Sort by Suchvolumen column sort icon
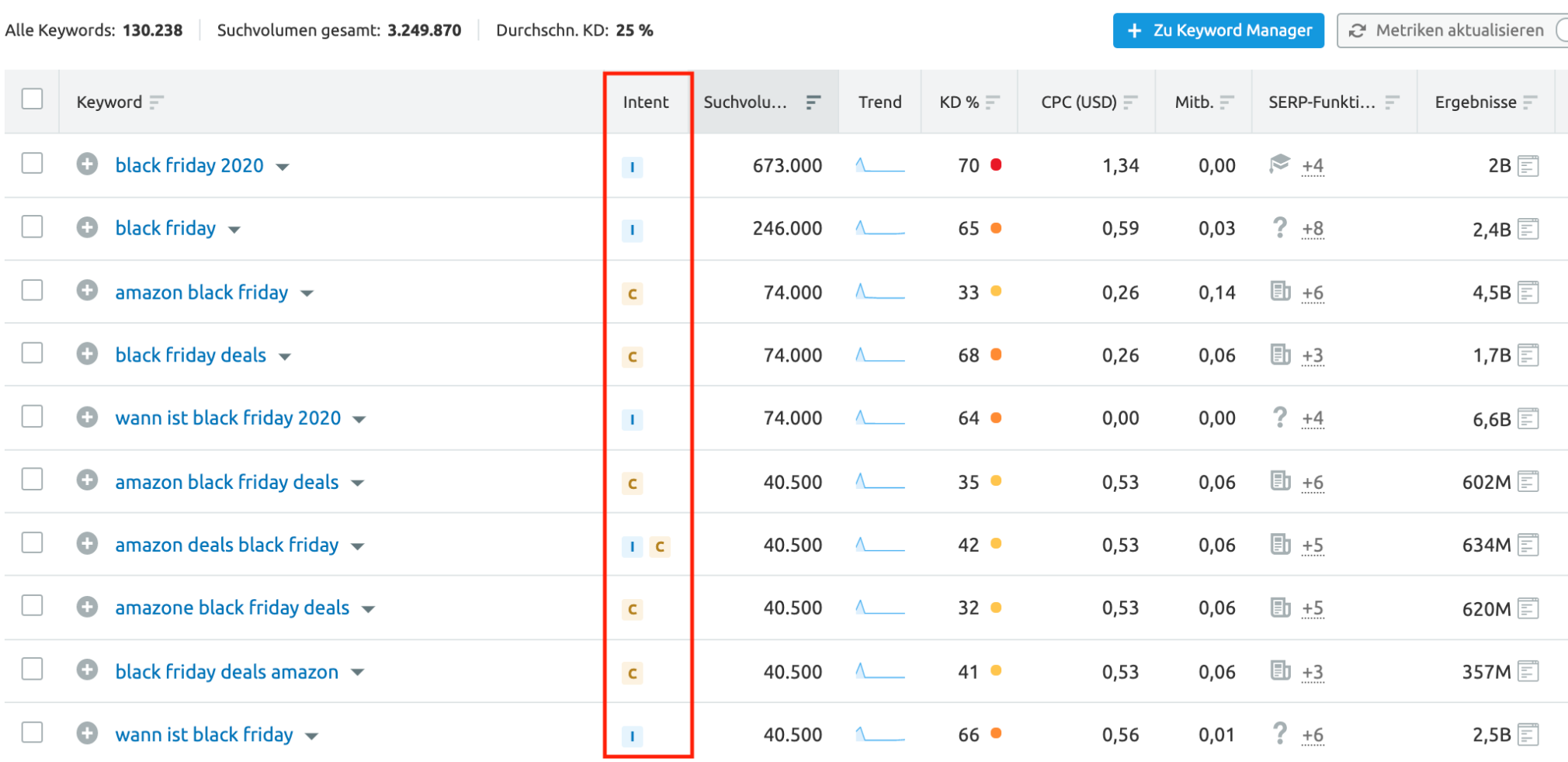Image resolution: width=1568 pixels, height=762 pixels. click(813, 102)
